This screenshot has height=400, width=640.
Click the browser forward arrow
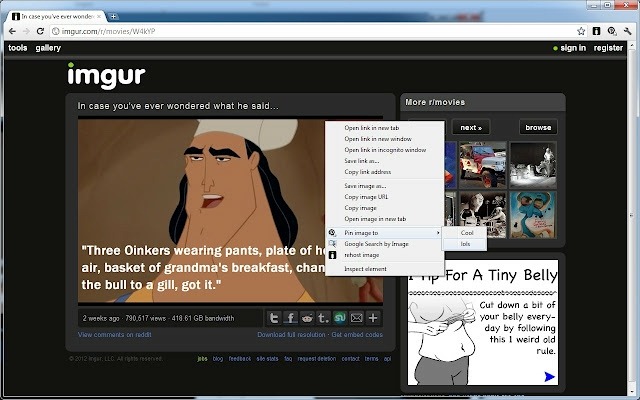(26, 31)
